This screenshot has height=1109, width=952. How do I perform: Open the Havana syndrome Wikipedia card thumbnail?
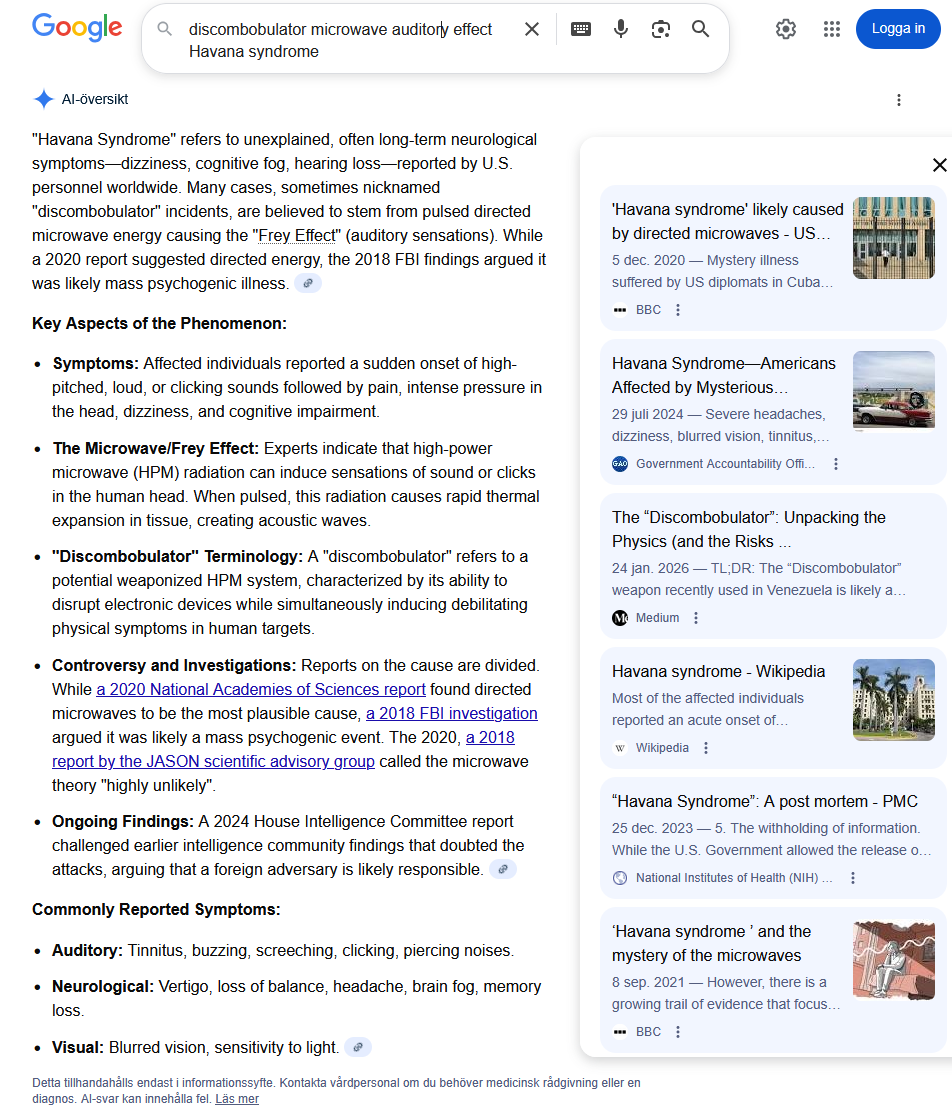tap(894, 699)
